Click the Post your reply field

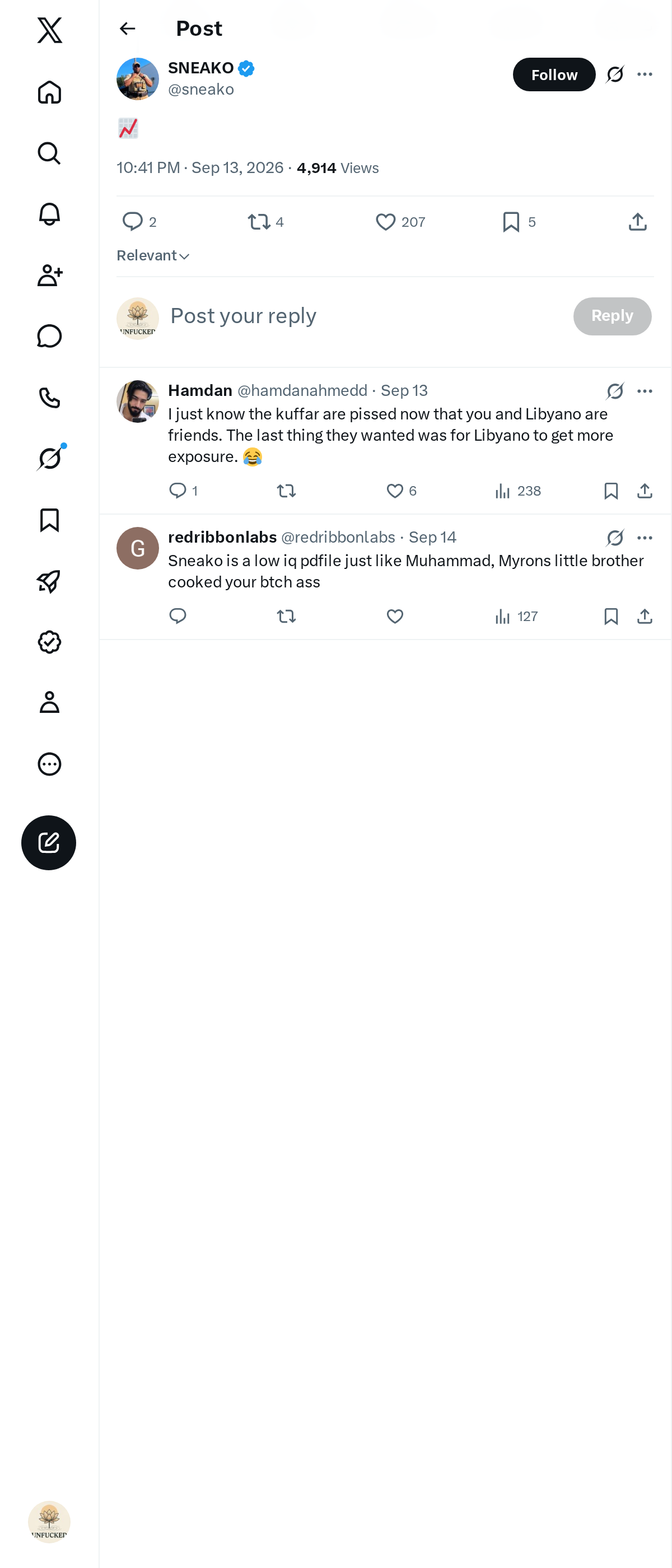pos(365,316)
